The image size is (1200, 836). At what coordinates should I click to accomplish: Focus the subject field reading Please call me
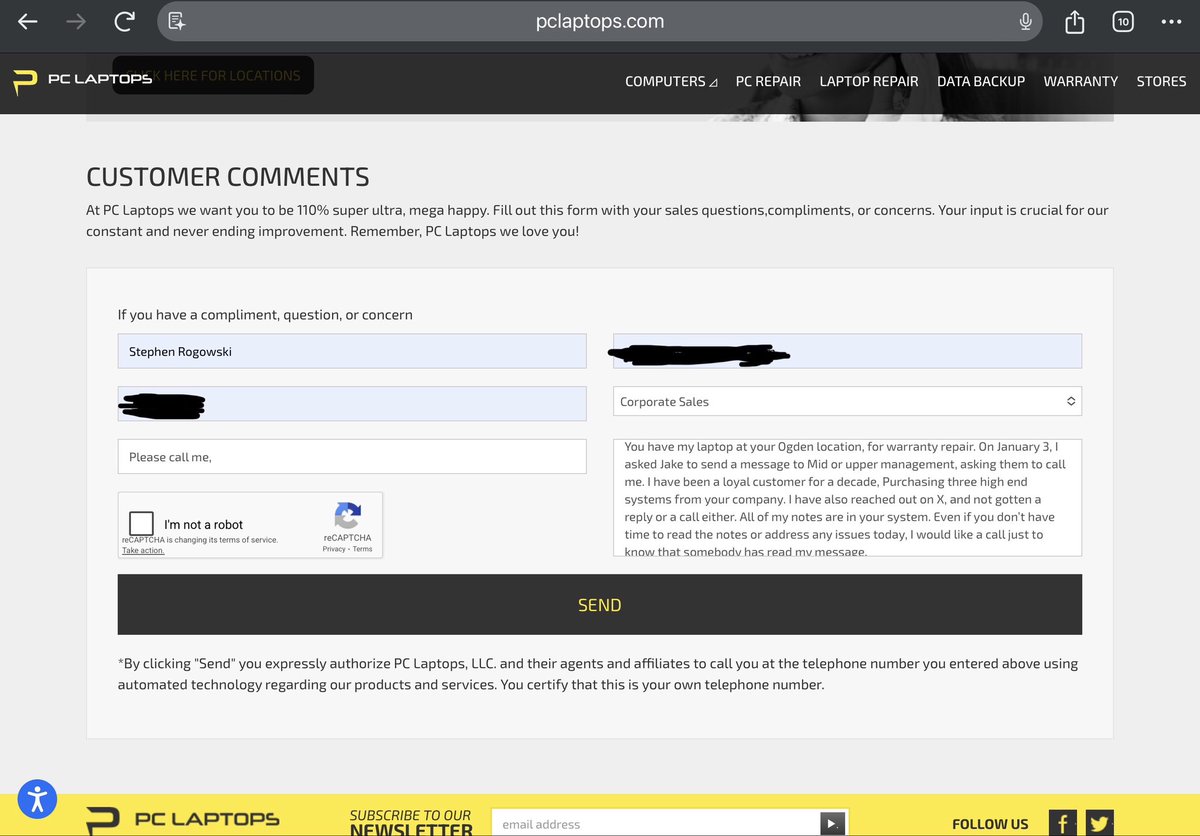[x=352, y=456]
